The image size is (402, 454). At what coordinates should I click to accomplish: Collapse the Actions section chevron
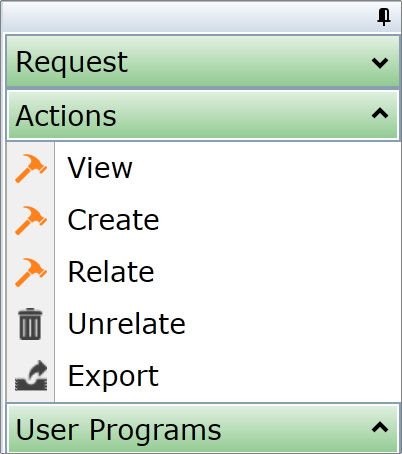pos(380,114)
